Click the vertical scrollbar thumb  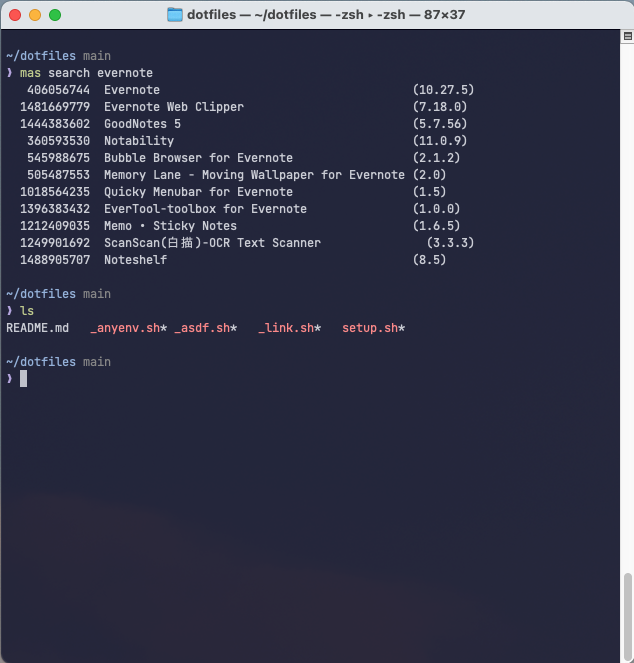pyautogui.click(x=628, y=615)
